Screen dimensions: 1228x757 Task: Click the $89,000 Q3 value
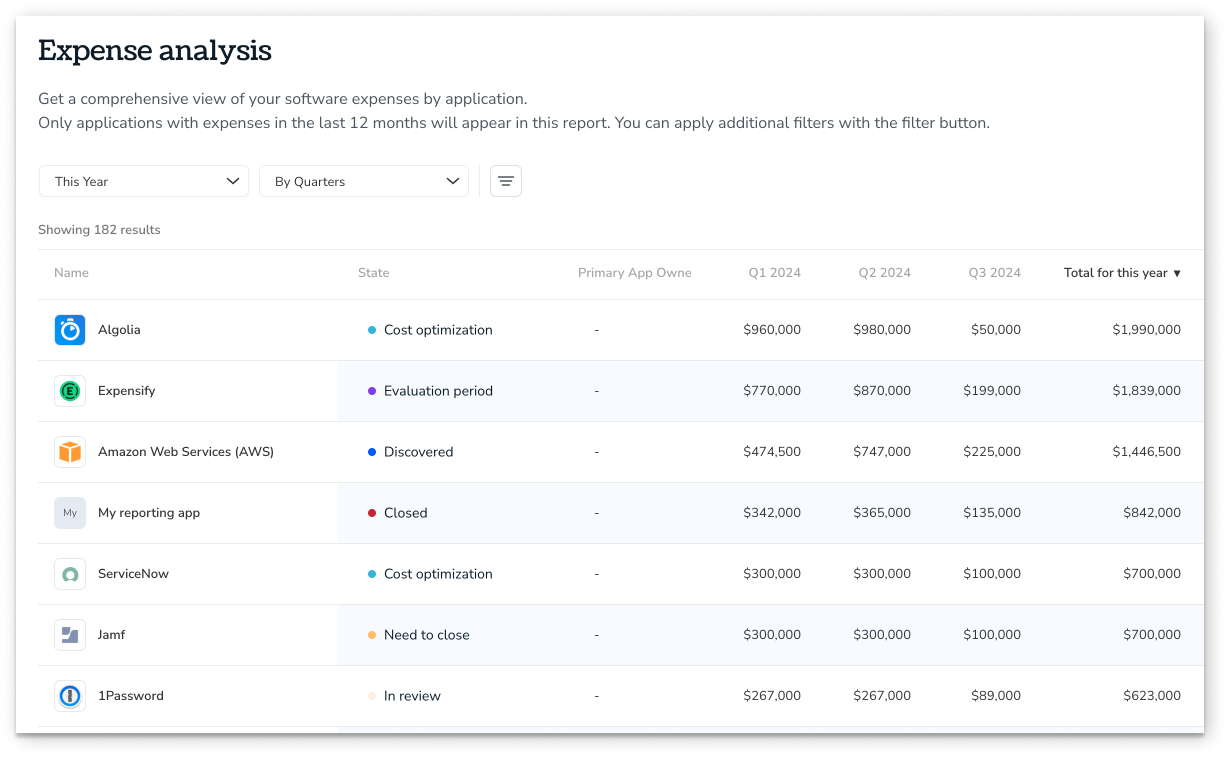pos(996,696)
